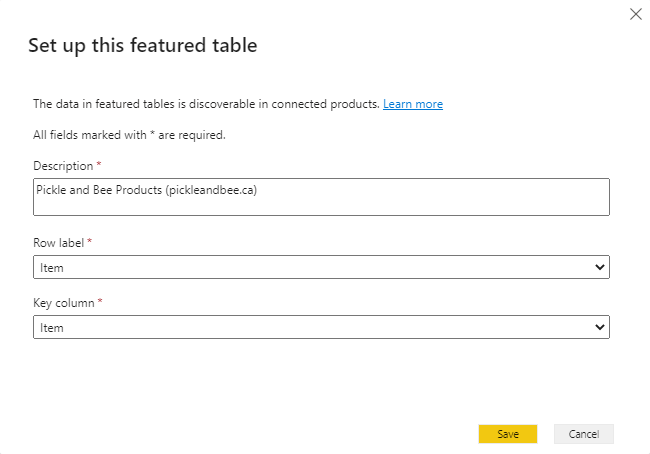Click the 'All fields marked with *' note
This screenshot has height=454, width=650.
coord(129,135)
